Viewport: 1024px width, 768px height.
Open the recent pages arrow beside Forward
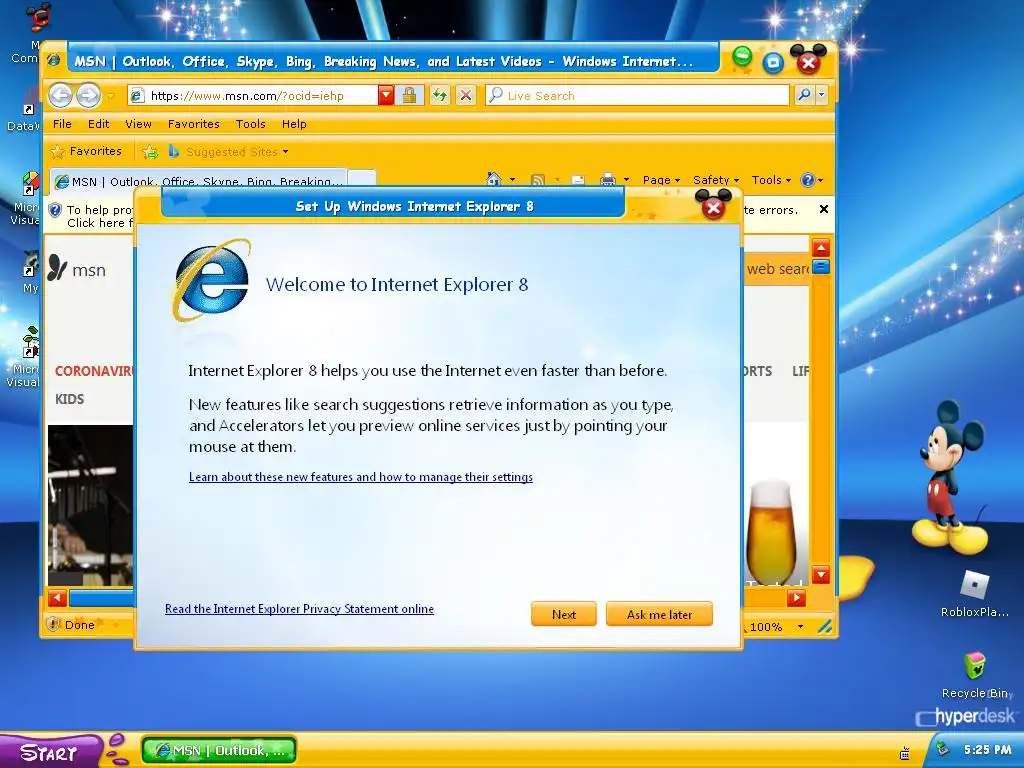tap(111, 96)
